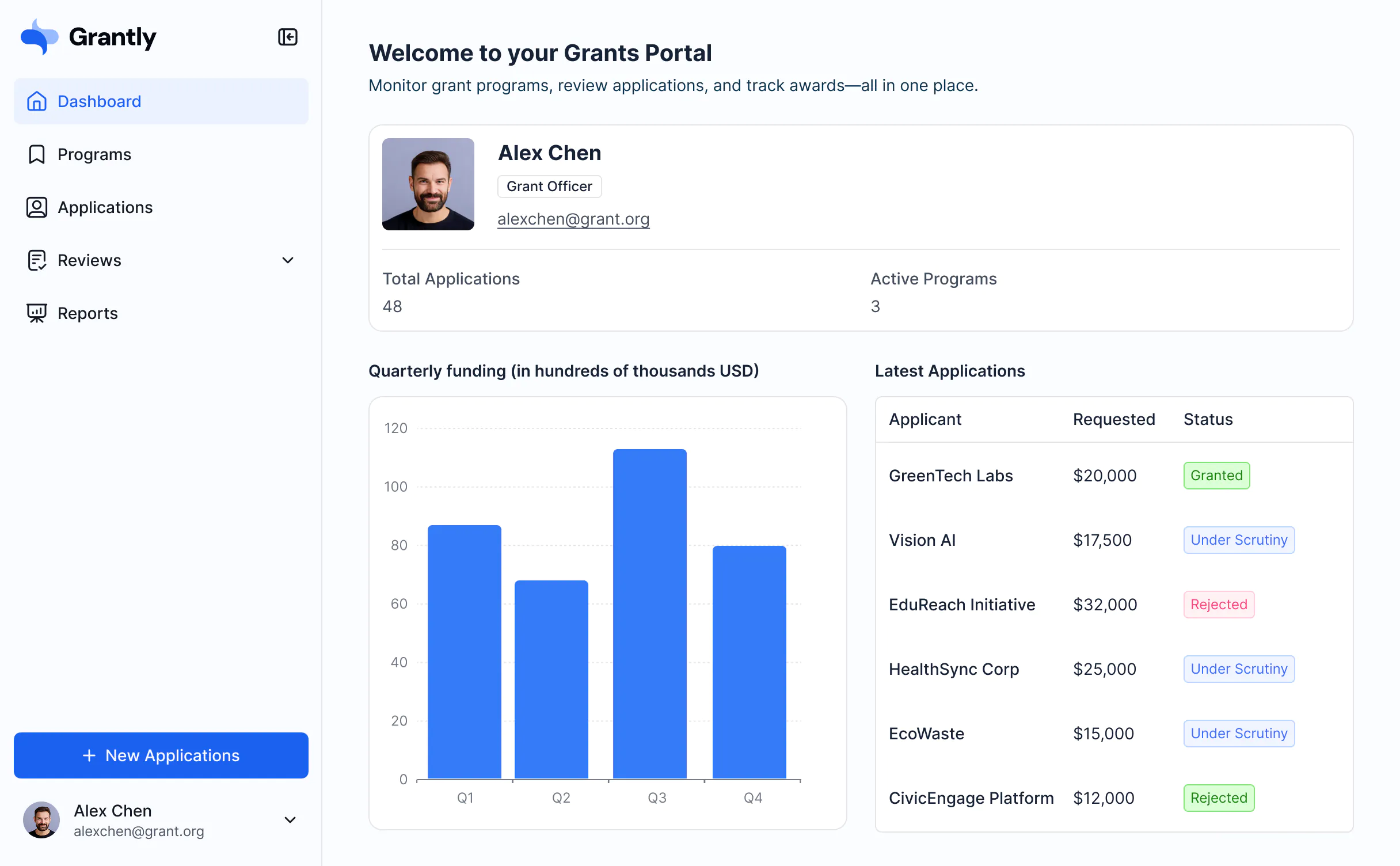Open the alexchen@grant.org email link
This screenshot has width=1400, height=866.
[x=573, y=219]
